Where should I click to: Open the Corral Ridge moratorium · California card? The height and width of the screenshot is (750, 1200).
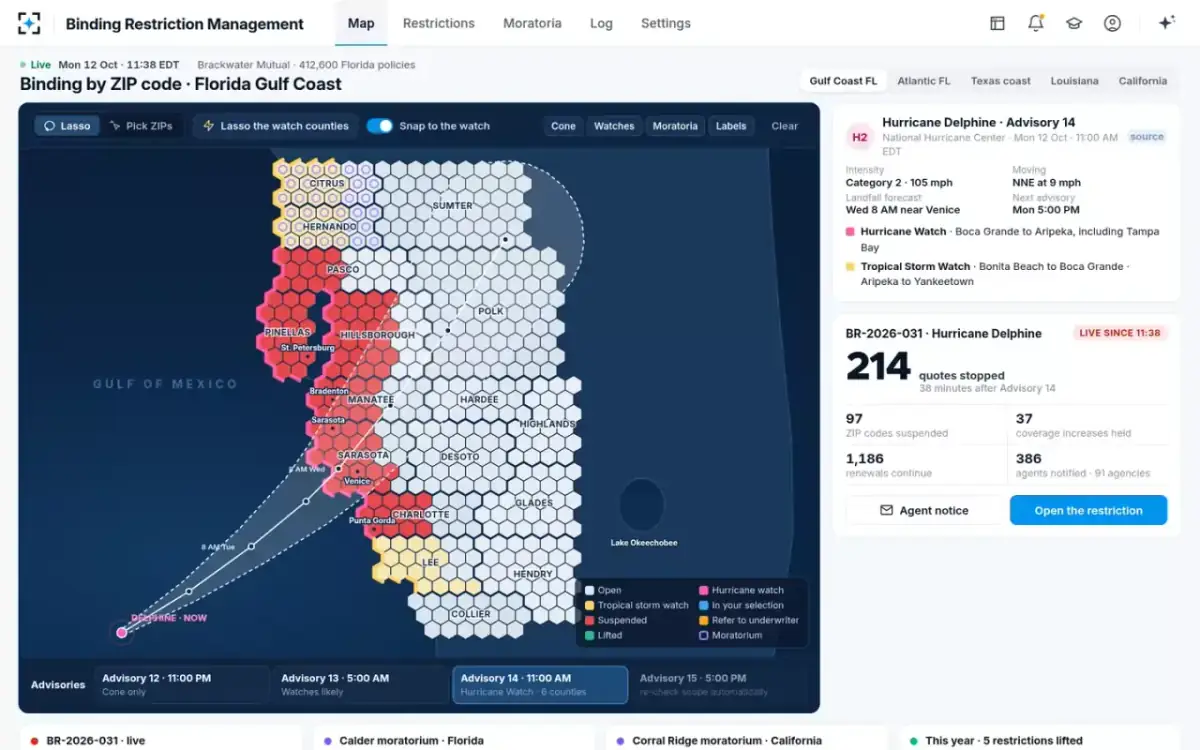tap(748, 739)
